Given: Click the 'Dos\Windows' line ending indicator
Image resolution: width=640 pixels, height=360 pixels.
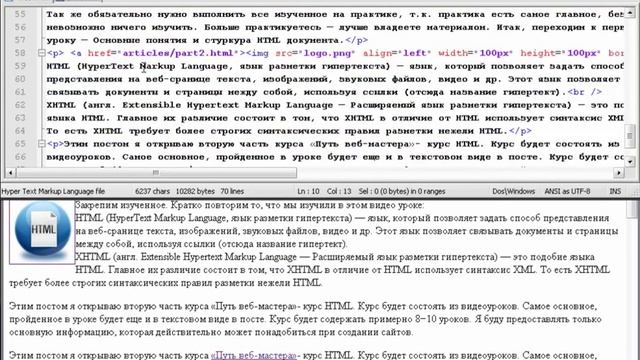Looking at the screenshot, I should [513, 191].
